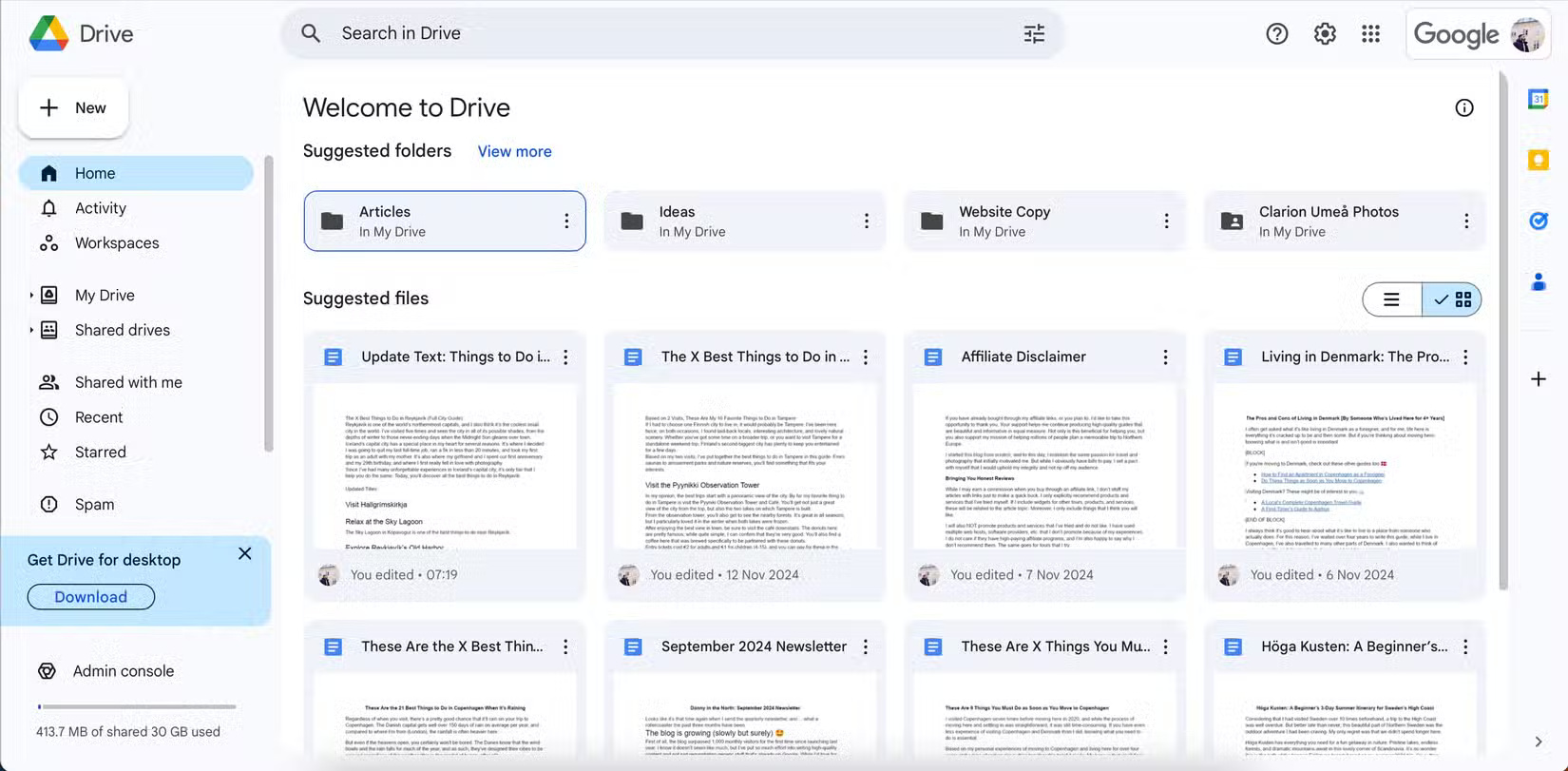Open more actions for September 2024 Newsletter

coord(866,646)
